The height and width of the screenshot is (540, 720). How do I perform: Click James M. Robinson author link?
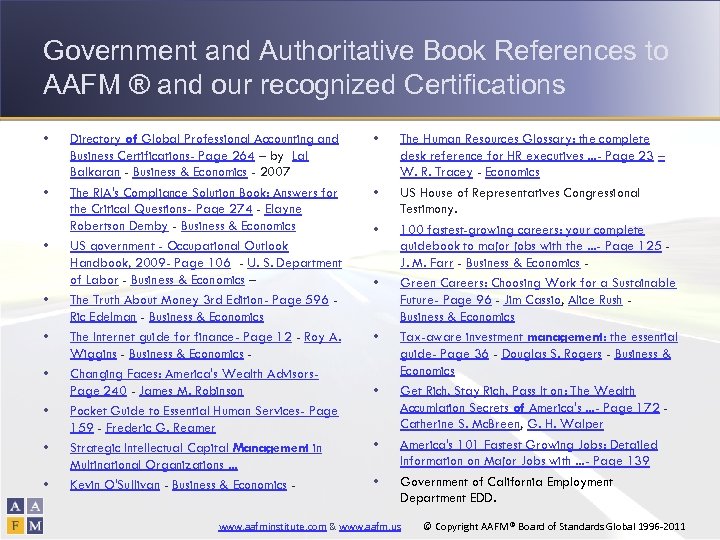pos(191,391)
